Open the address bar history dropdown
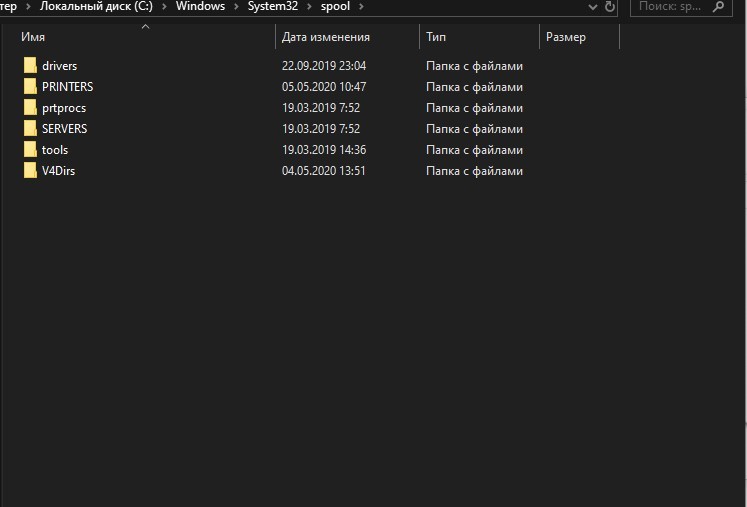Viewport: 747px width, 507px height. (593, 7)
